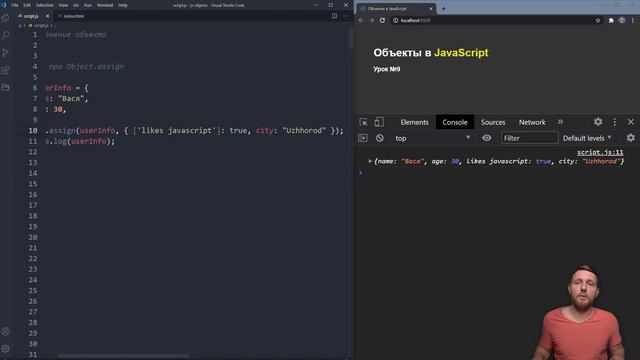
Task: Expand the logged userInfo object
Action: point(370,161)
